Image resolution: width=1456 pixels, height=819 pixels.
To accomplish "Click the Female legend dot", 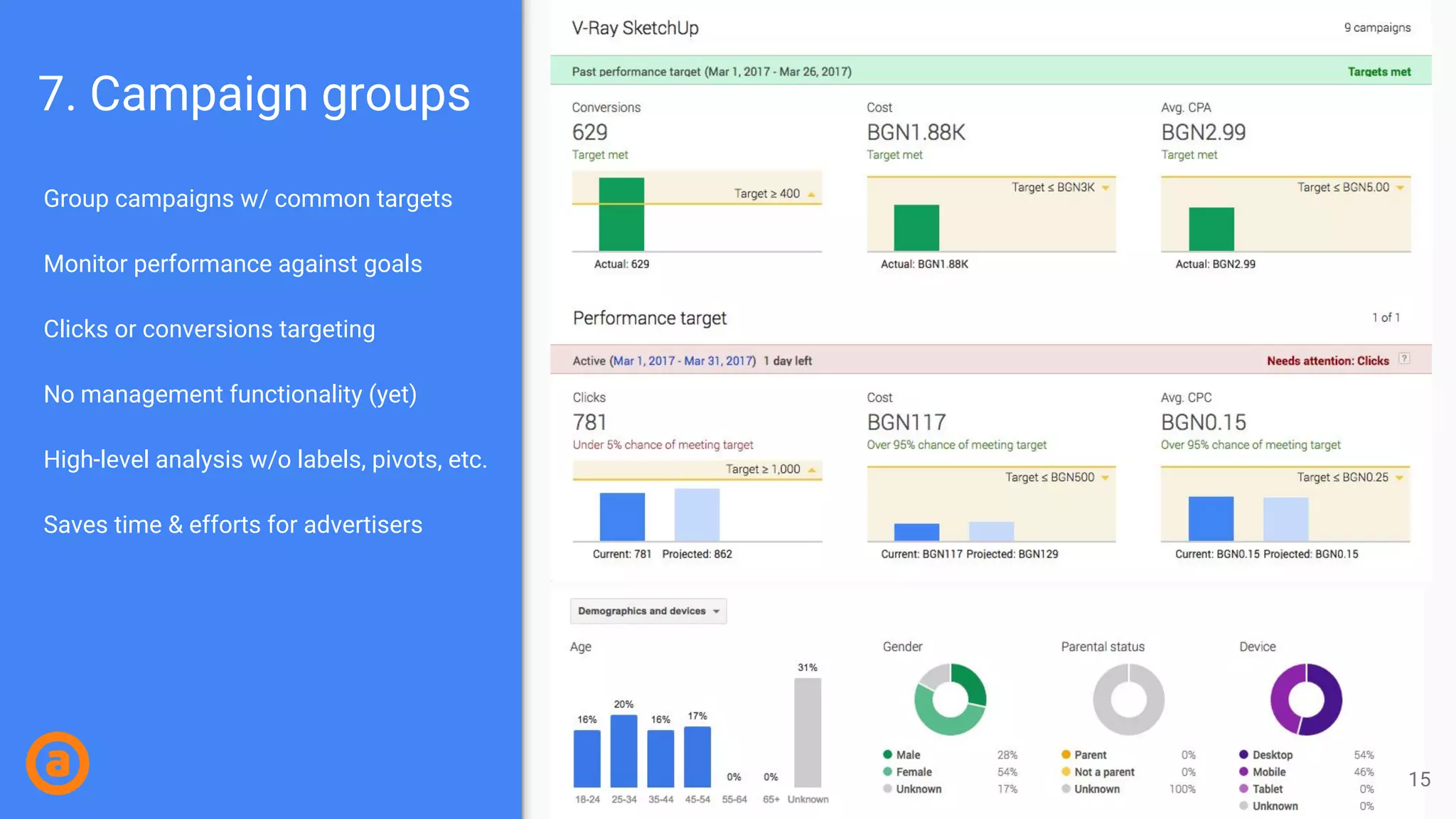I will [x=887, y=771].
